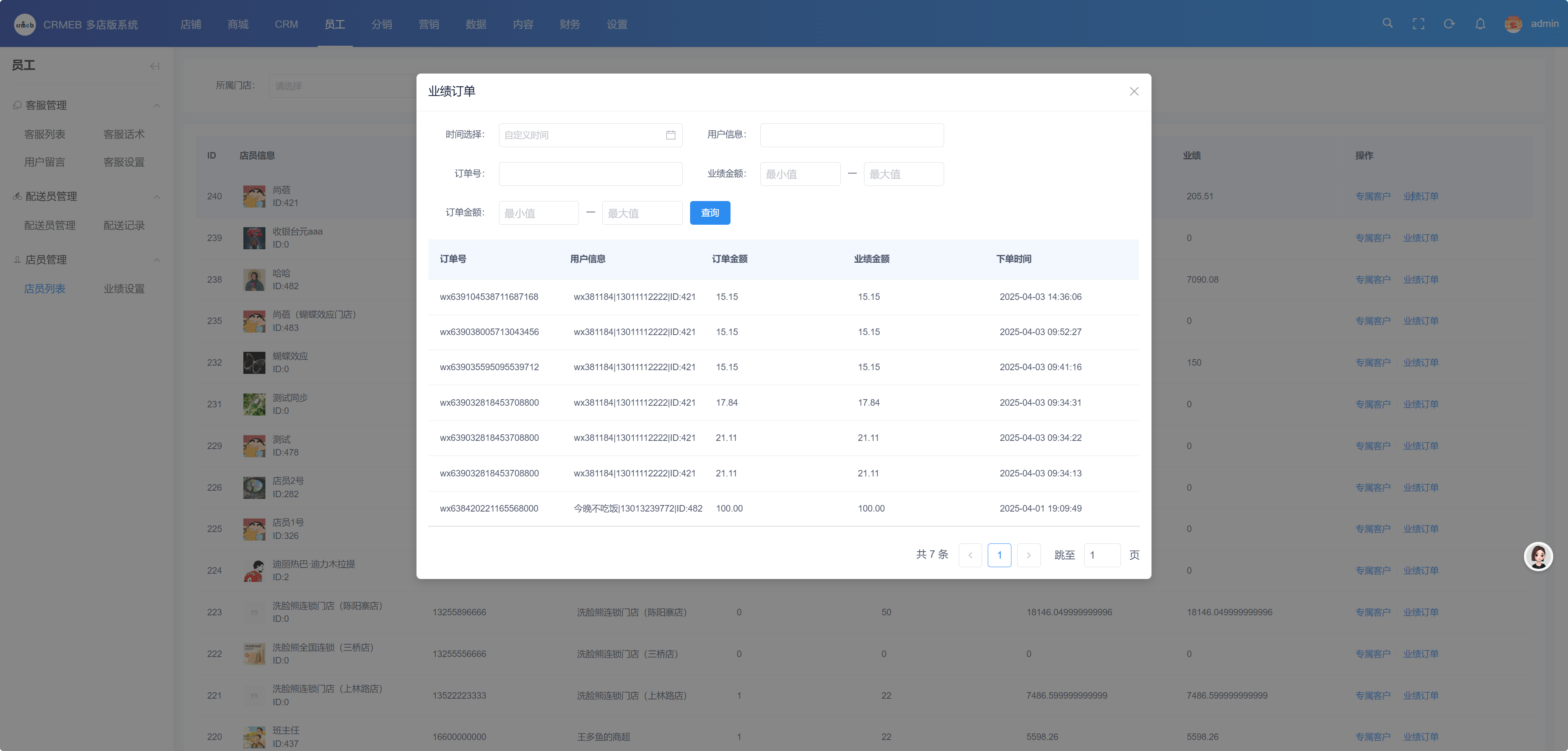Click the admin avatar picture
Viewport: 1568px width, 751px height.
[x=1513, y=24]
